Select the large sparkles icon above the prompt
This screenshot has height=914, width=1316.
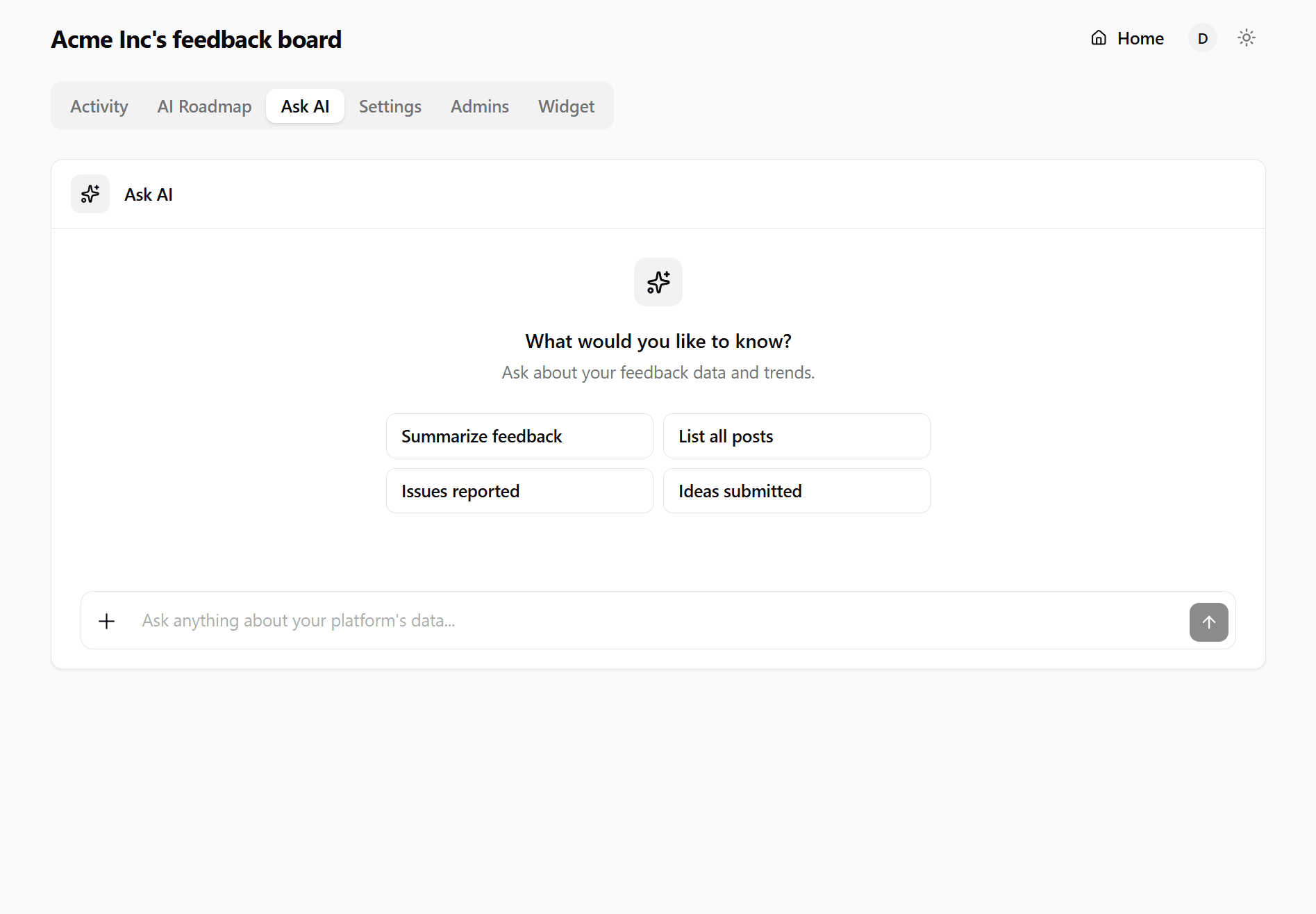tap(658, 282)
